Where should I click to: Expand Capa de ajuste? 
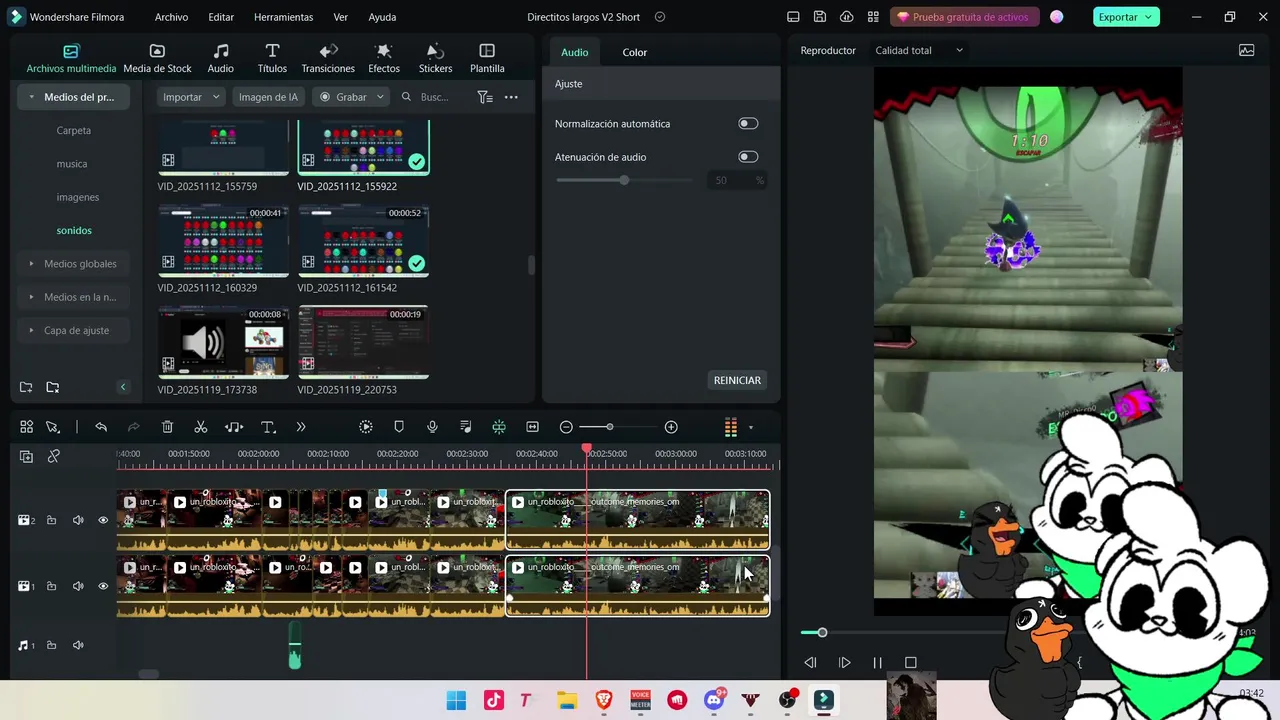[x=33, y=330]
